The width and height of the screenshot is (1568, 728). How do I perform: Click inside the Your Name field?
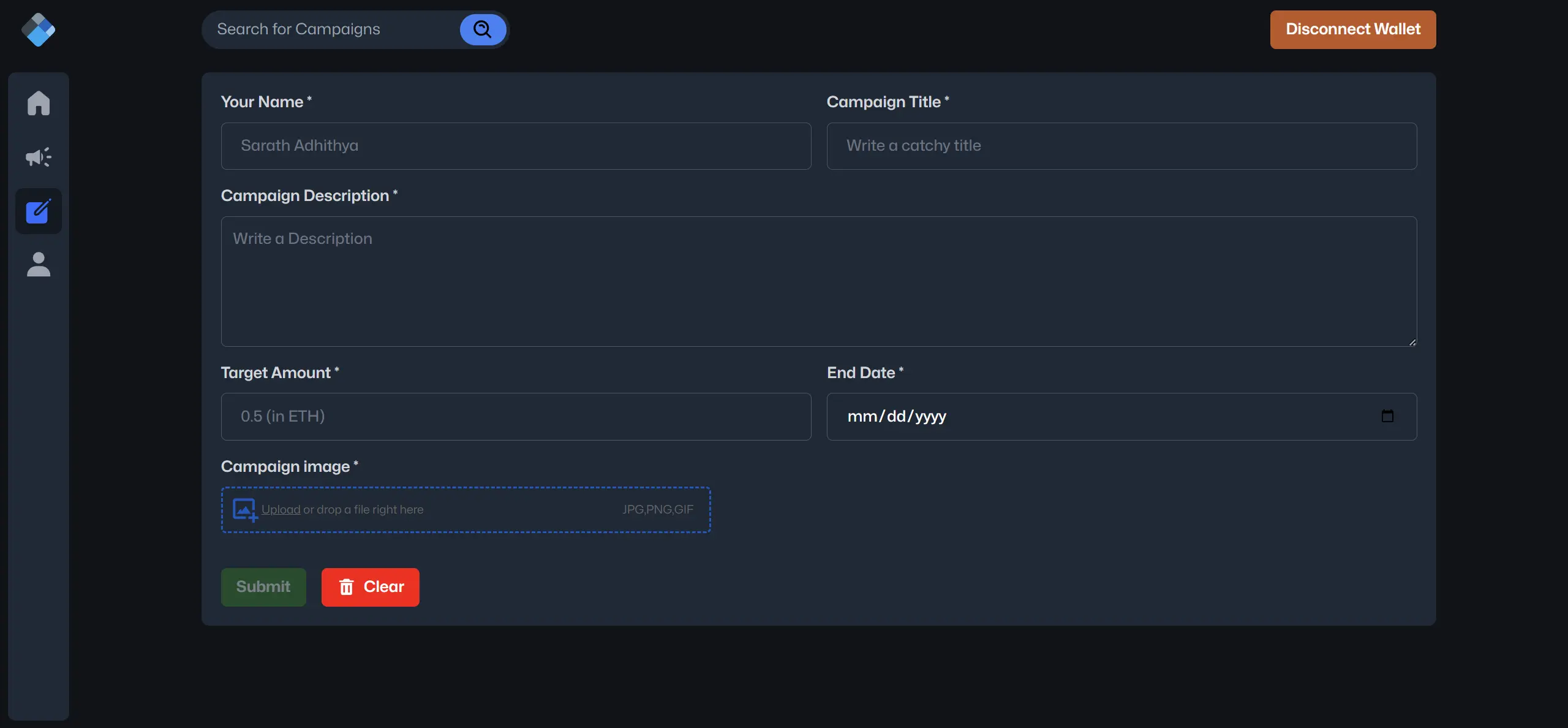515,145
